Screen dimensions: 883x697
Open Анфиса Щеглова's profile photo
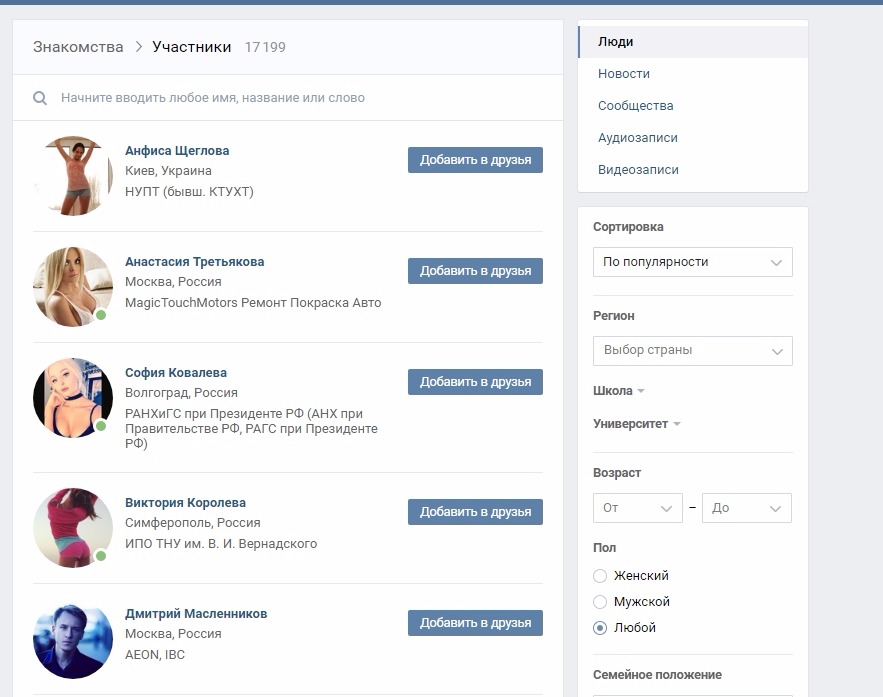pyautogui.click(x=73, y=176)
